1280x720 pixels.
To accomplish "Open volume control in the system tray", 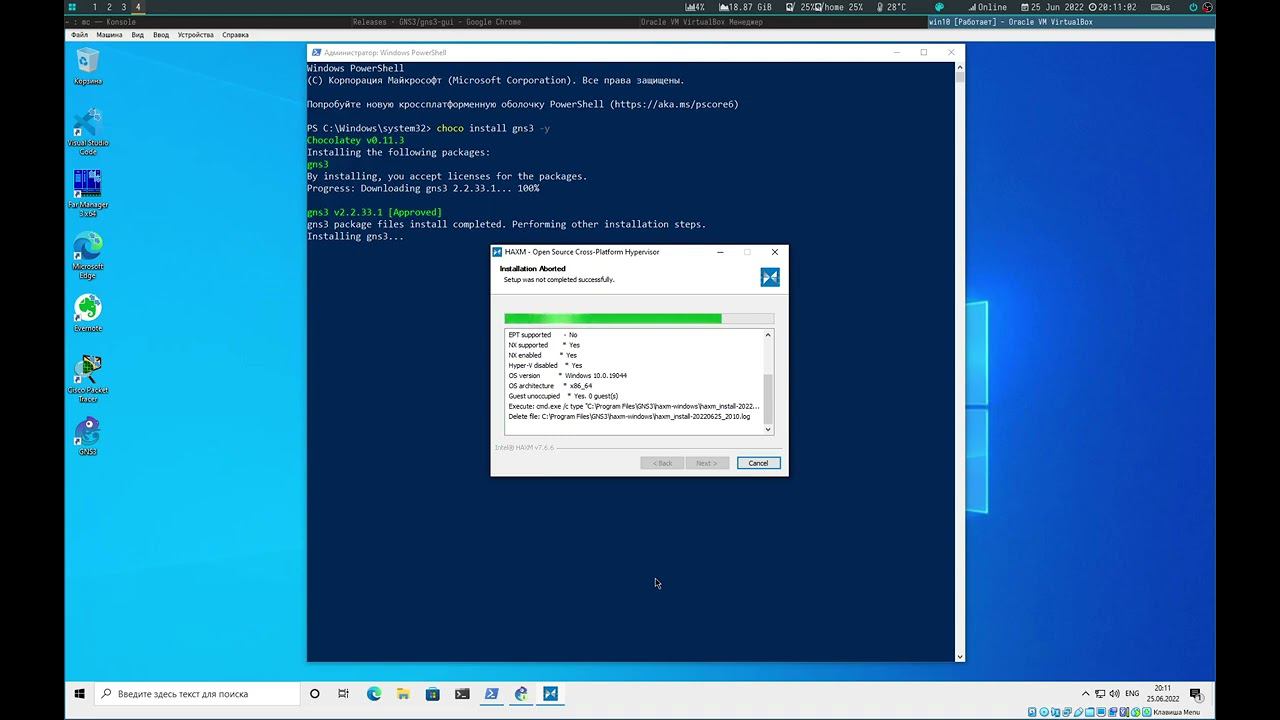I will (x=1114, y=694).
